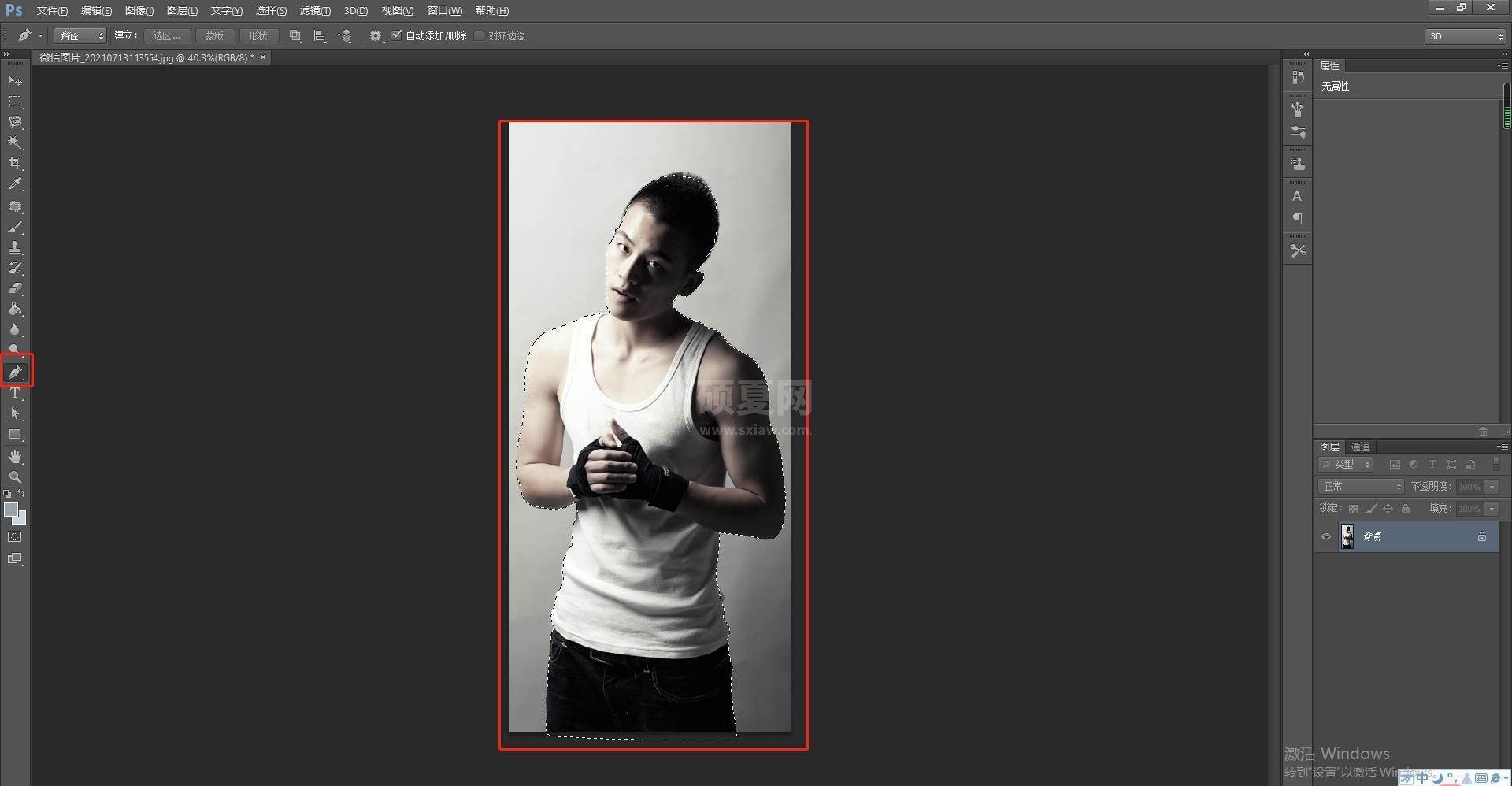Click the path operations icon
The image size is (1512, 786).
click(295, 35)
